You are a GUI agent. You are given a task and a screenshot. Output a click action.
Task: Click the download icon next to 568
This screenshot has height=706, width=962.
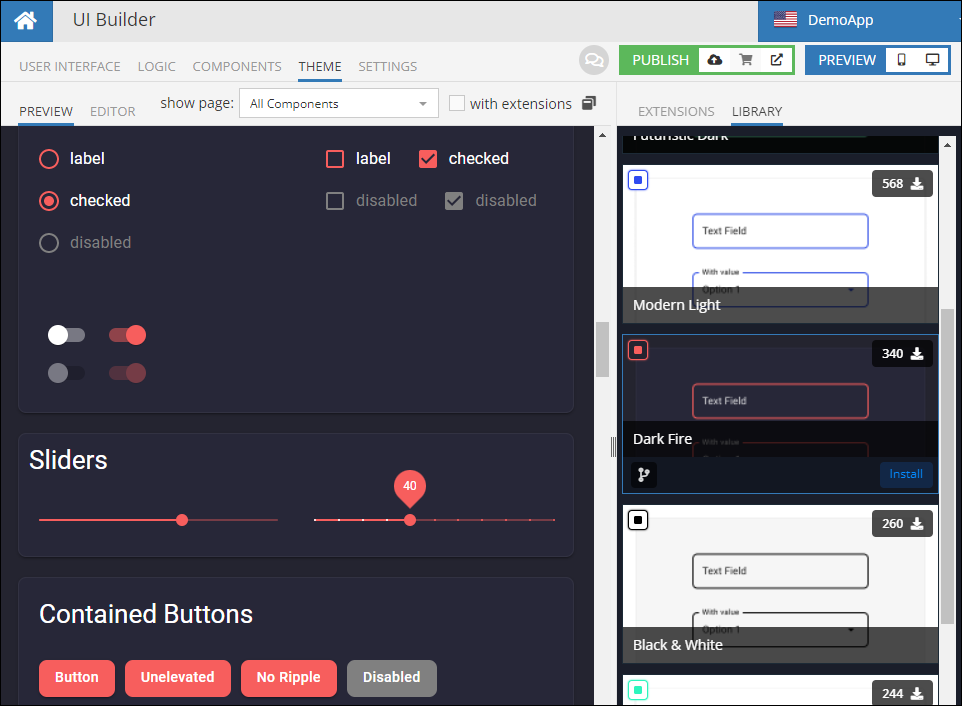[917, 183]
